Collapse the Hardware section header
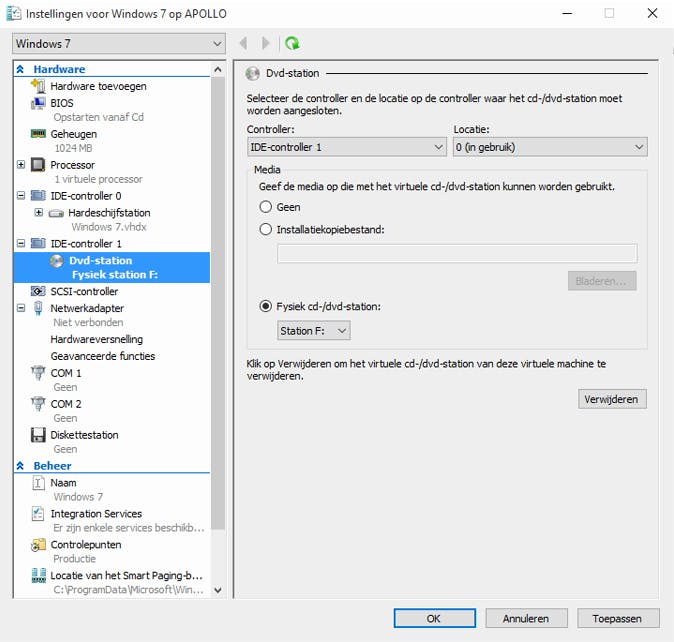 (x=20, y=69)
